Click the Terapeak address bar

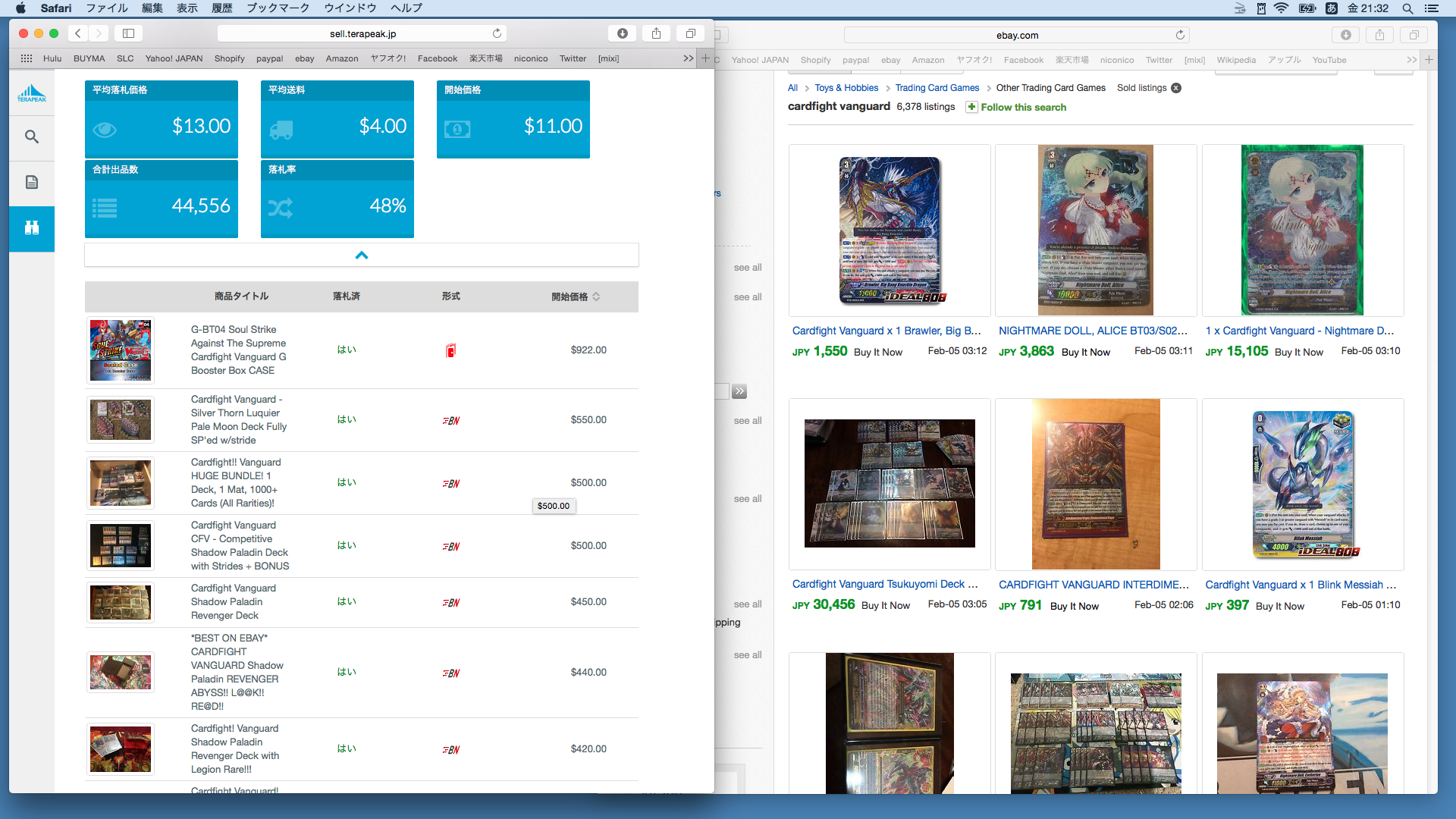362,33
